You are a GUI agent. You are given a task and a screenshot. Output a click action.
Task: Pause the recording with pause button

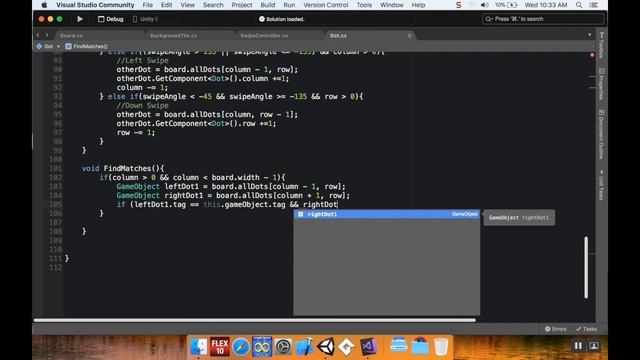pos(578,346)
